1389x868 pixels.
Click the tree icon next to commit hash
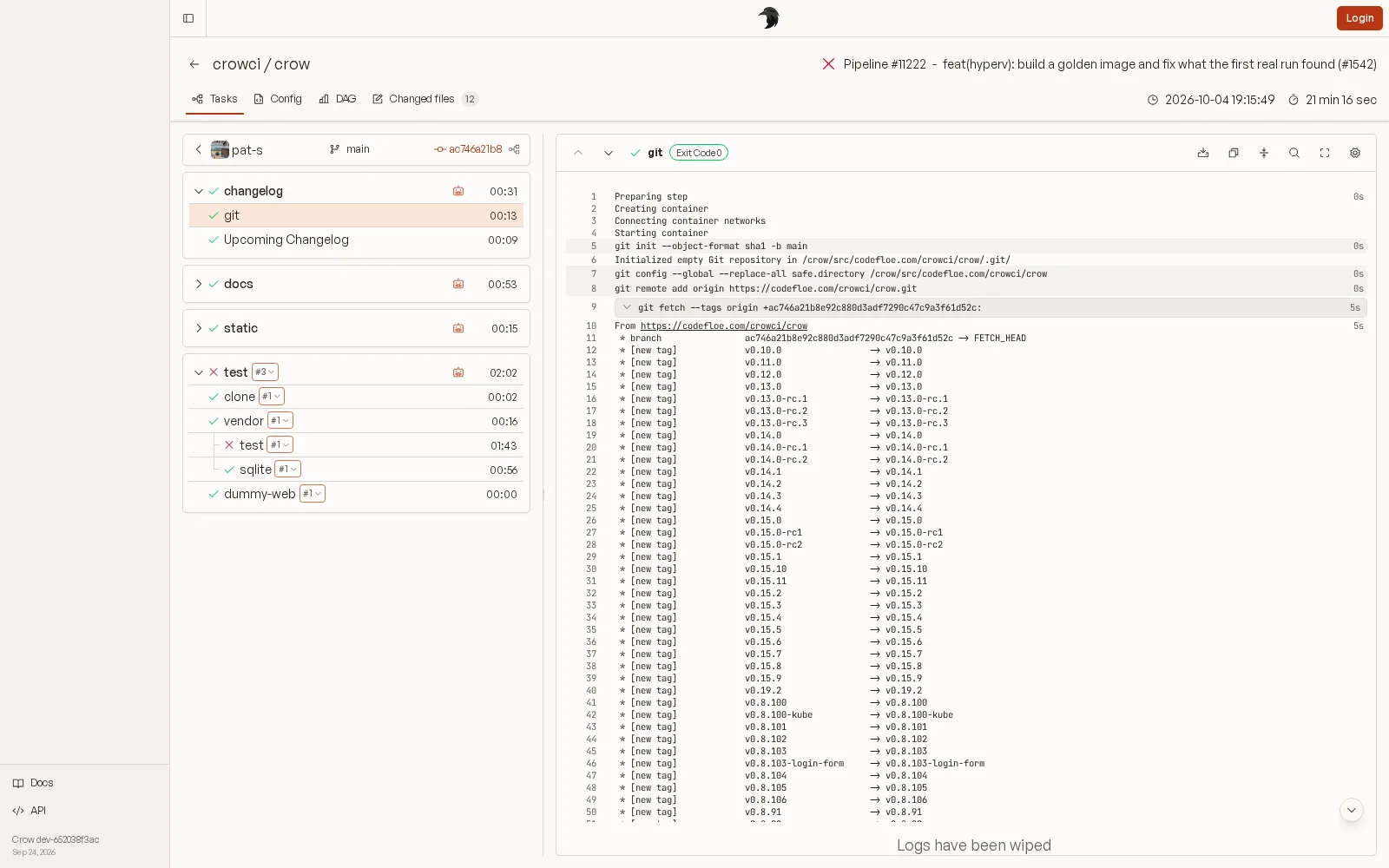515,149
